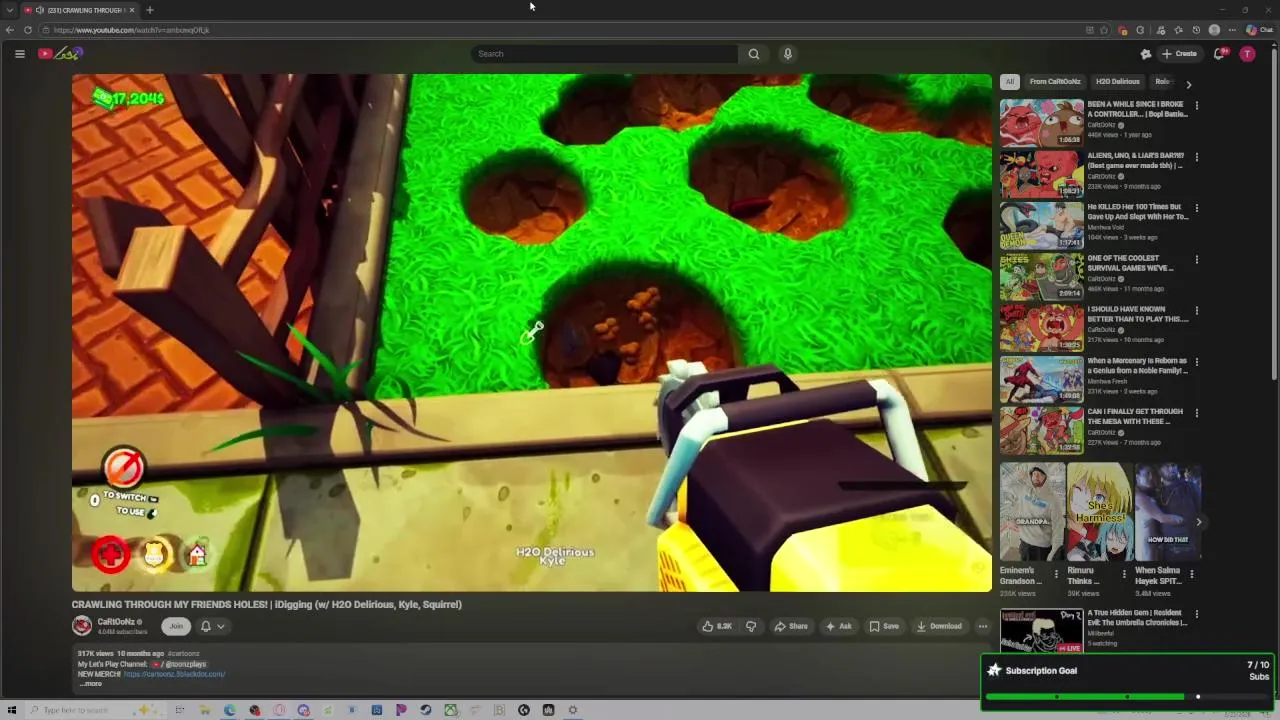Select the From CaRtOoNz chip

point(1055,82)
